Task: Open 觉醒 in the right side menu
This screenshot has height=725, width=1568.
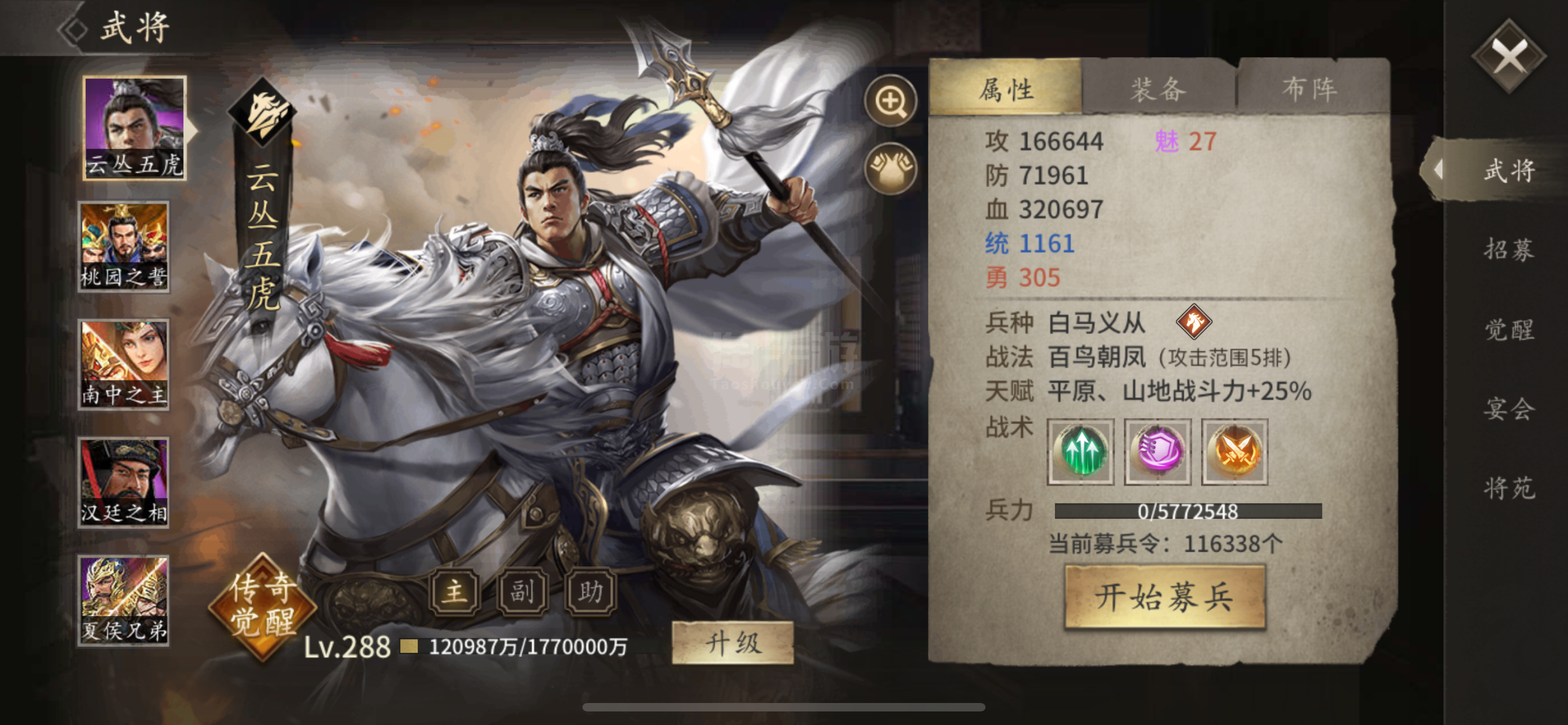Action: (x=1509, y=329)
